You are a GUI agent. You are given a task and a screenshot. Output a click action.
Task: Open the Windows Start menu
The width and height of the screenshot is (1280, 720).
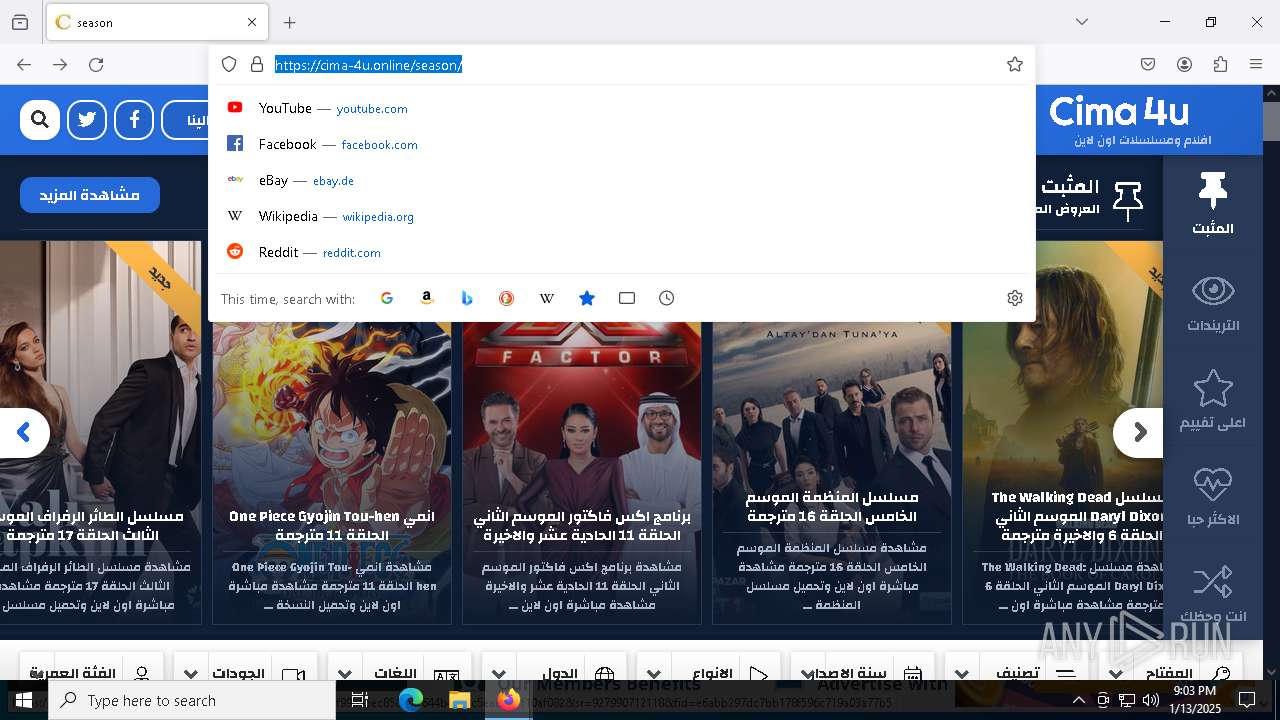[24, 700]
